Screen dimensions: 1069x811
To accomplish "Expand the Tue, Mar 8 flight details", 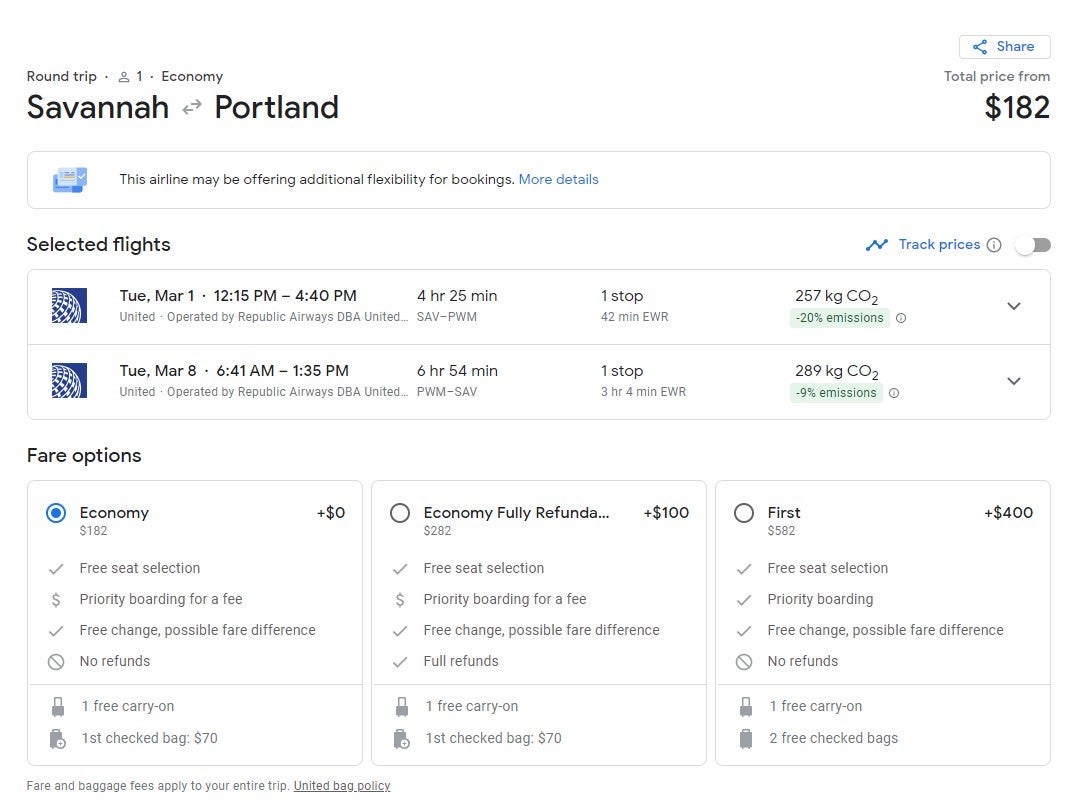I will [1013, 381].
